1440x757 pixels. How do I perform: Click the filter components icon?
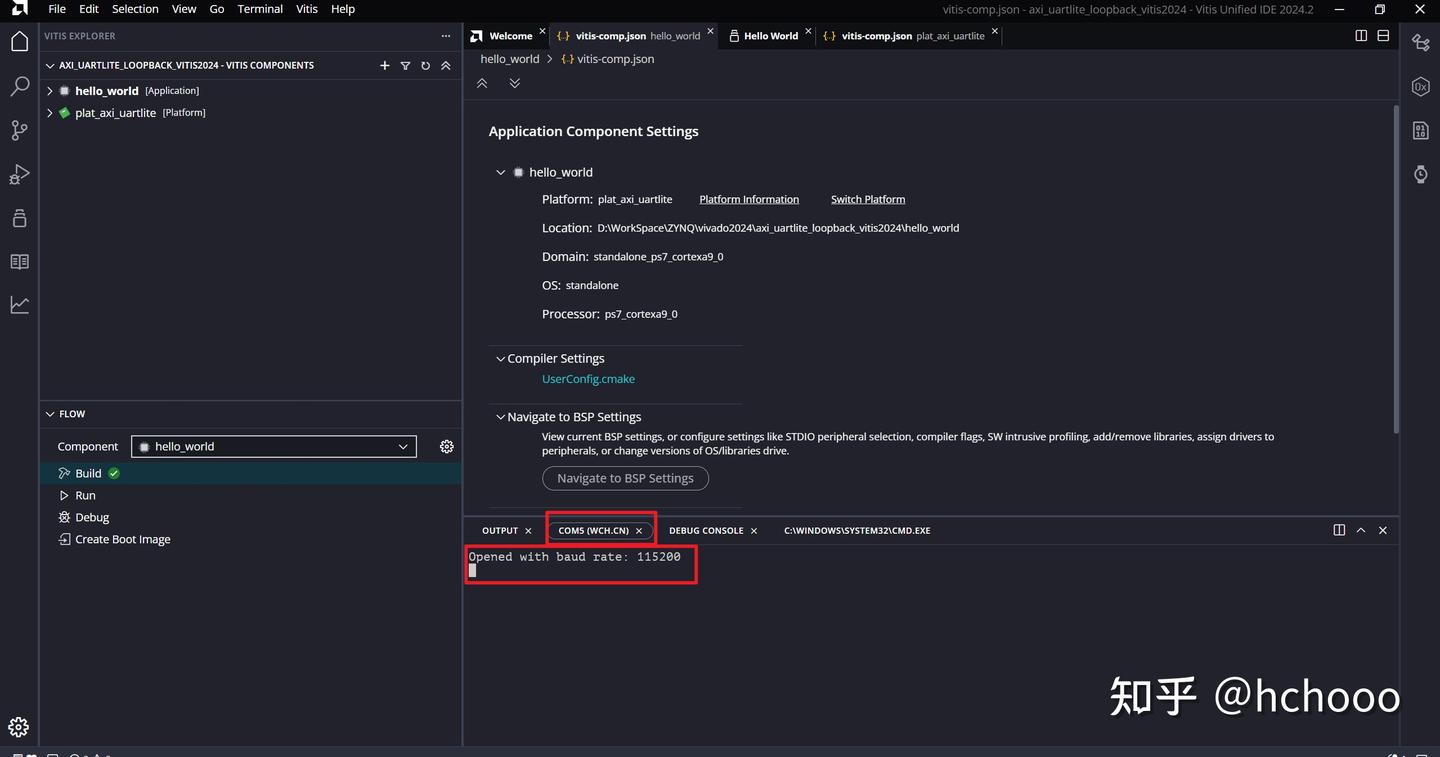tap(405, 65)
